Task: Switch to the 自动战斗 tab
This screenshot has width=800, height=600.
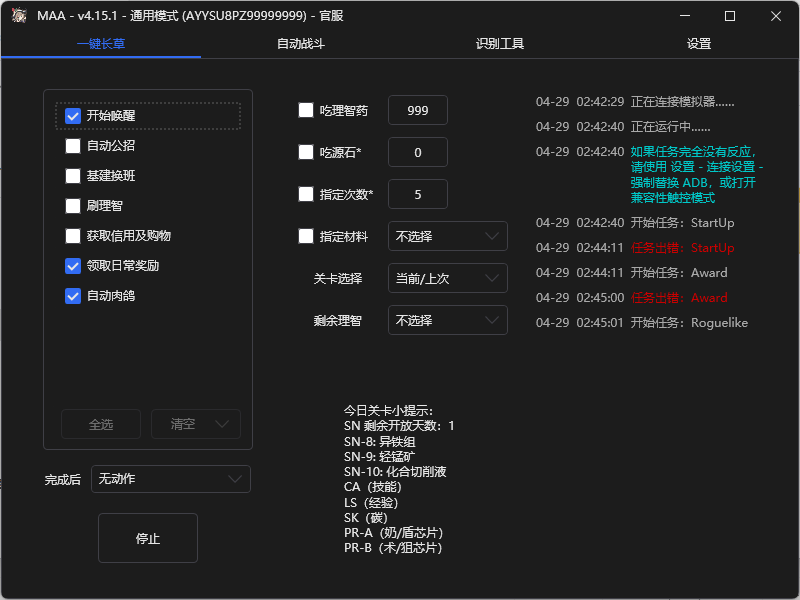Action: (299, 44)
